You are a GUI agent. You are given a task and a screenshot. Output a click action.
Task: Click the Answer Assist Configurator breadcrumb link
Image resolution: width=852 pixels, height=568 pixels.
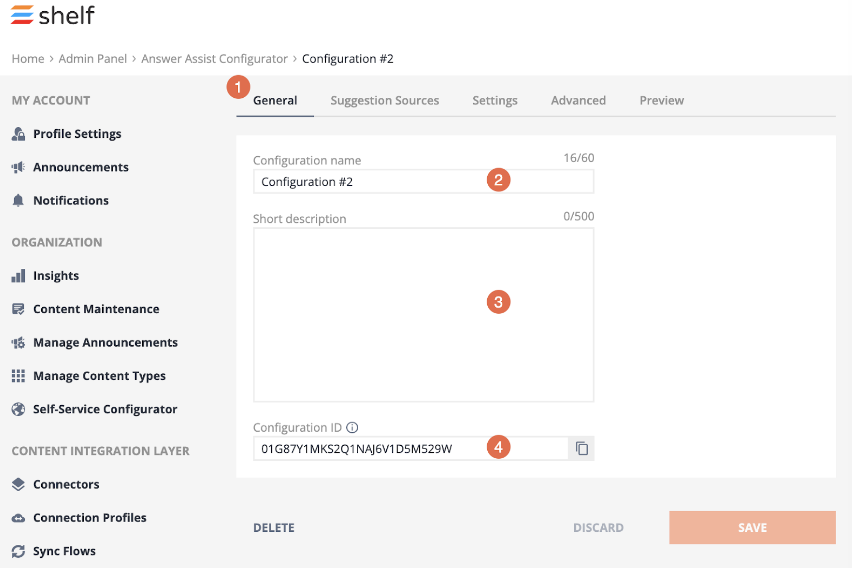(214, 59)
